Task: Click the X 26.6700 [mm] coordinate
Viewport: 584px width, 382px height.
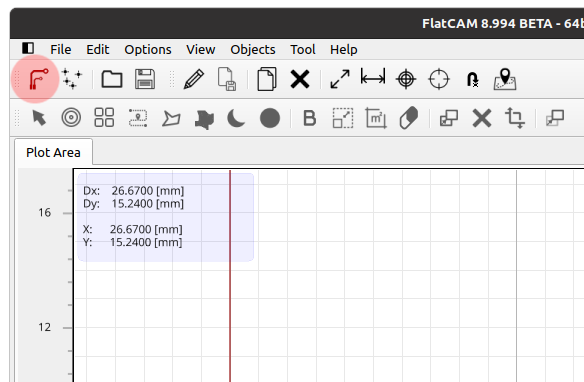Action: click(133, 229)
